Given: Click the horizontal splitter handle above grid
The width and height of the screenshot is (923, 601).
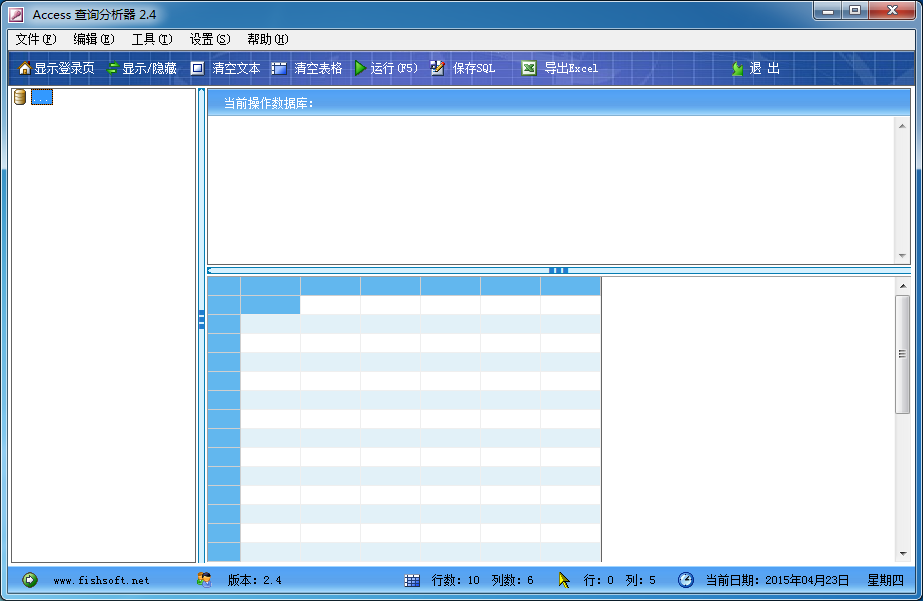Looking at the screenshot, I should click(x=558, y=270).
